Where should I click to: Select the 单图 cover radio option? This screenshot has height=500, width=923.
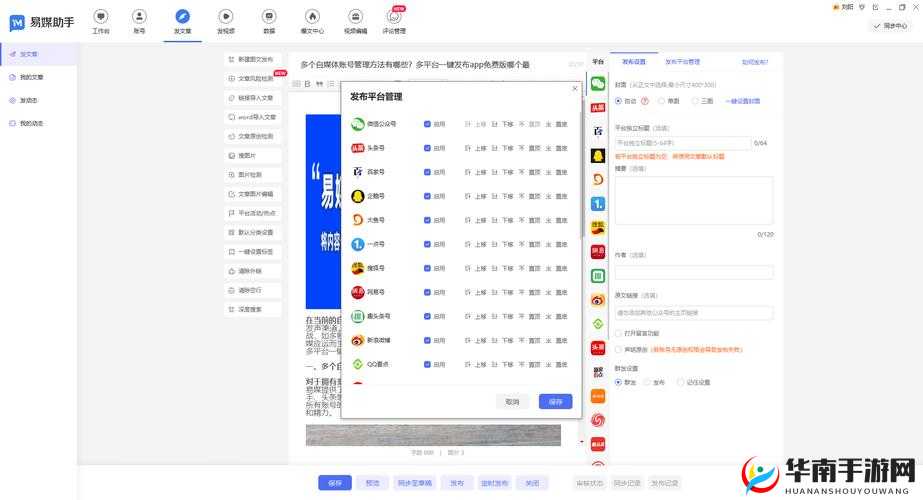[662, 101]
